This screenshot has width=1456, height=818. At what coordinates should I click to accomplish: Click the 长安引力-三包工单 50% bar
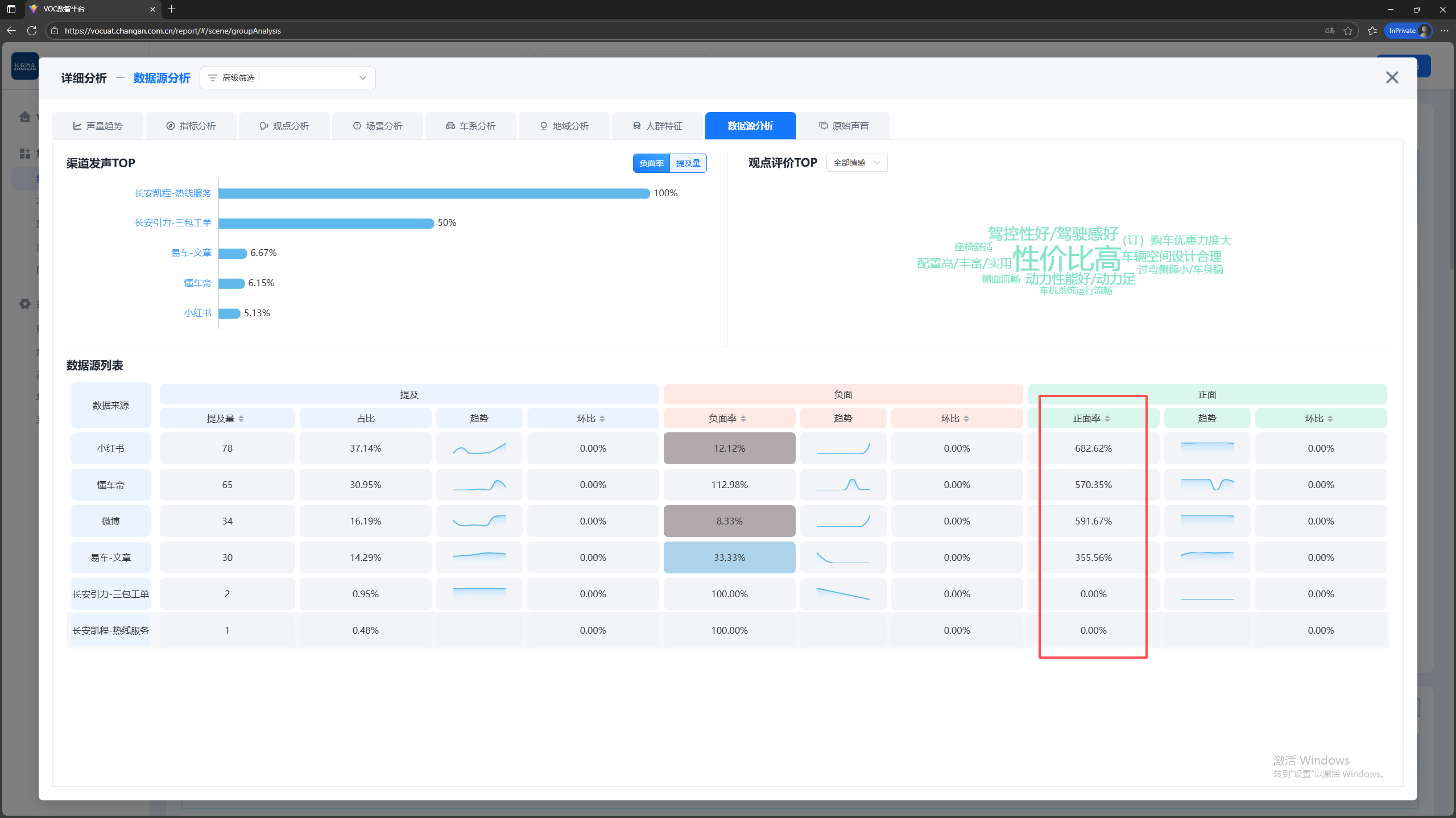326,223
